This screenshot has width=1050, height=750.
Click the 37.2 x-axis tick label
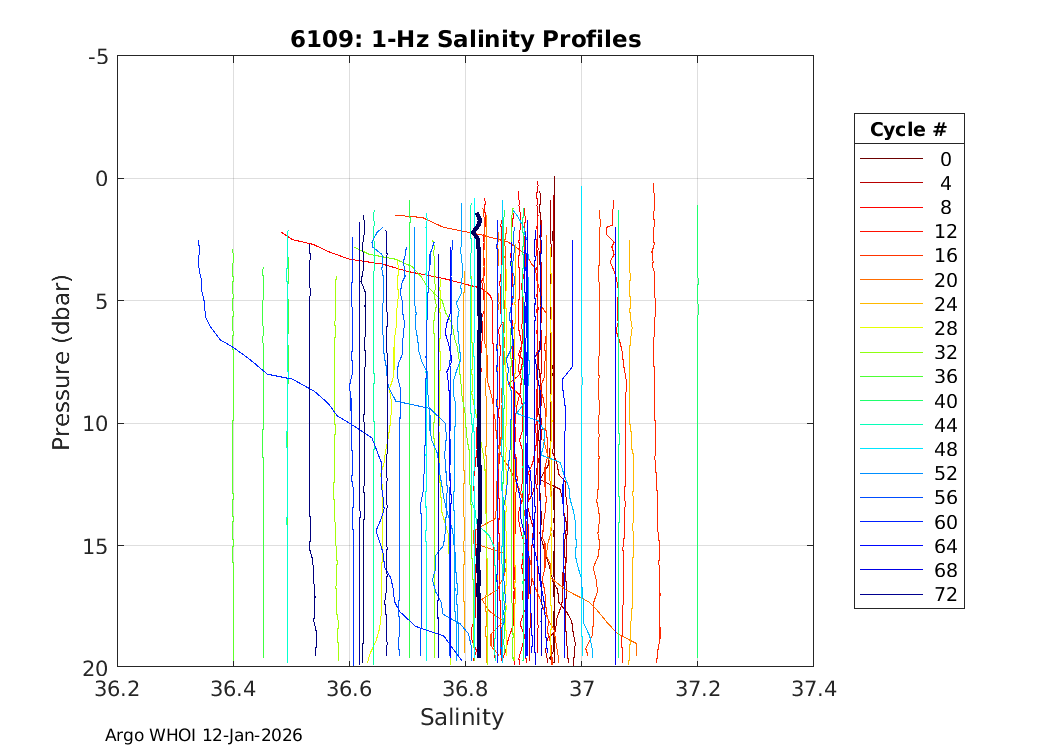[x=697, y=690]
